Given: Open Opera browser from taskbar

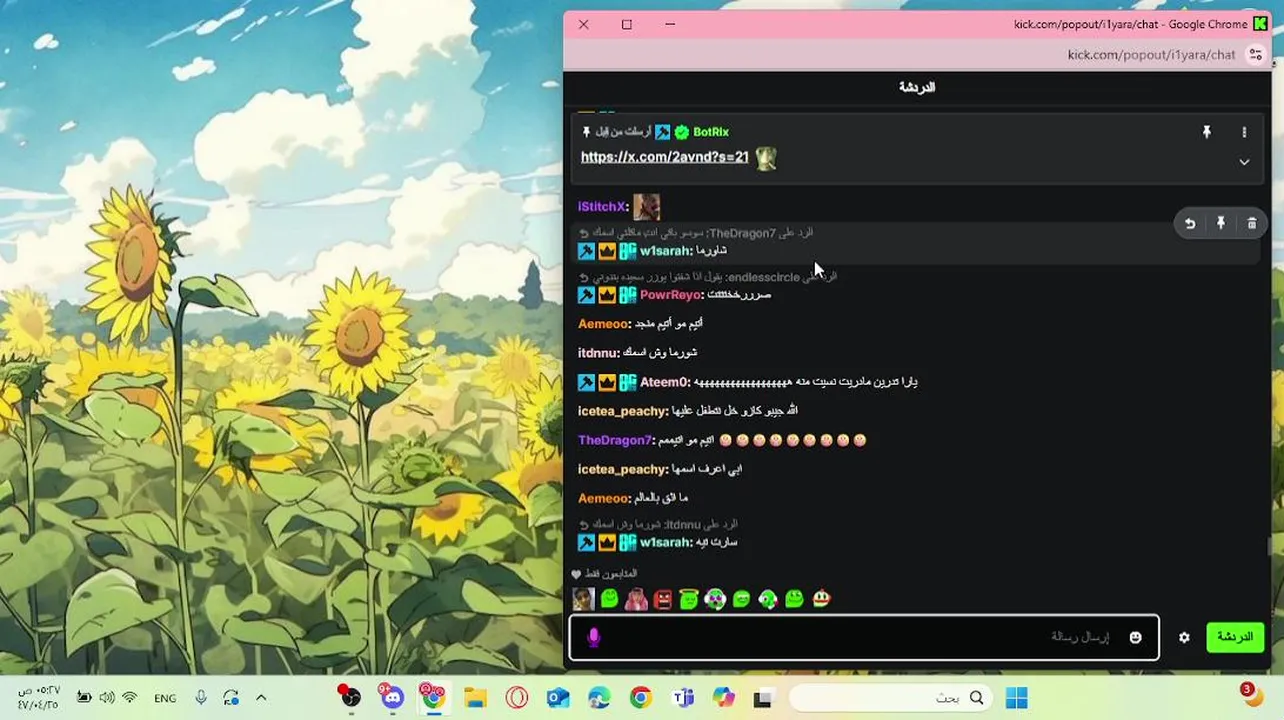Looking at the screenshot, I should click(517, 698).
